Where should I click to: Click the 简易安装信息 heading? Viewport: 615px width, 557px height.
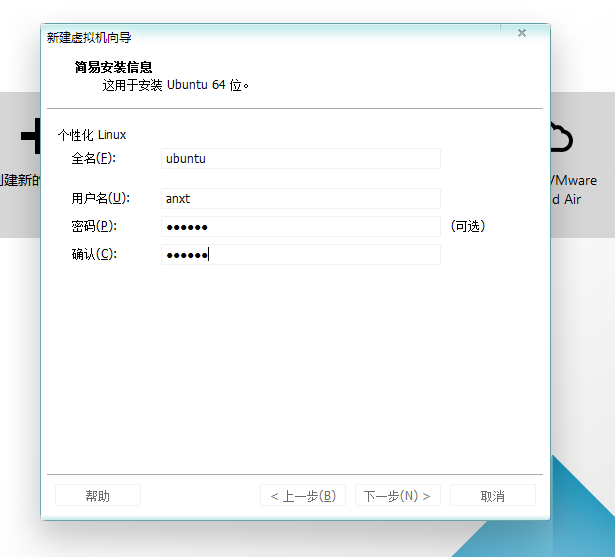pyautogui.click(x=113, y=67)
